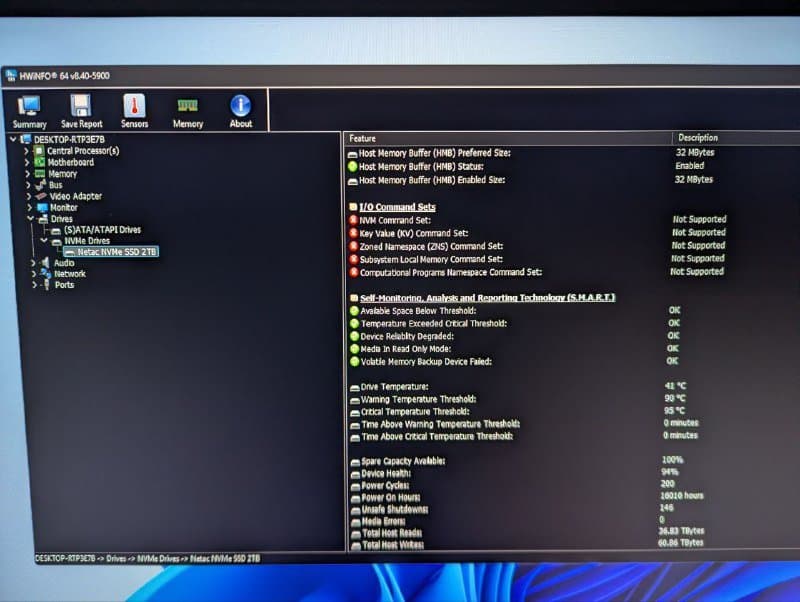Screen dimensions: 800x602
Task: Open the Summary window
Action: [29, 110]
